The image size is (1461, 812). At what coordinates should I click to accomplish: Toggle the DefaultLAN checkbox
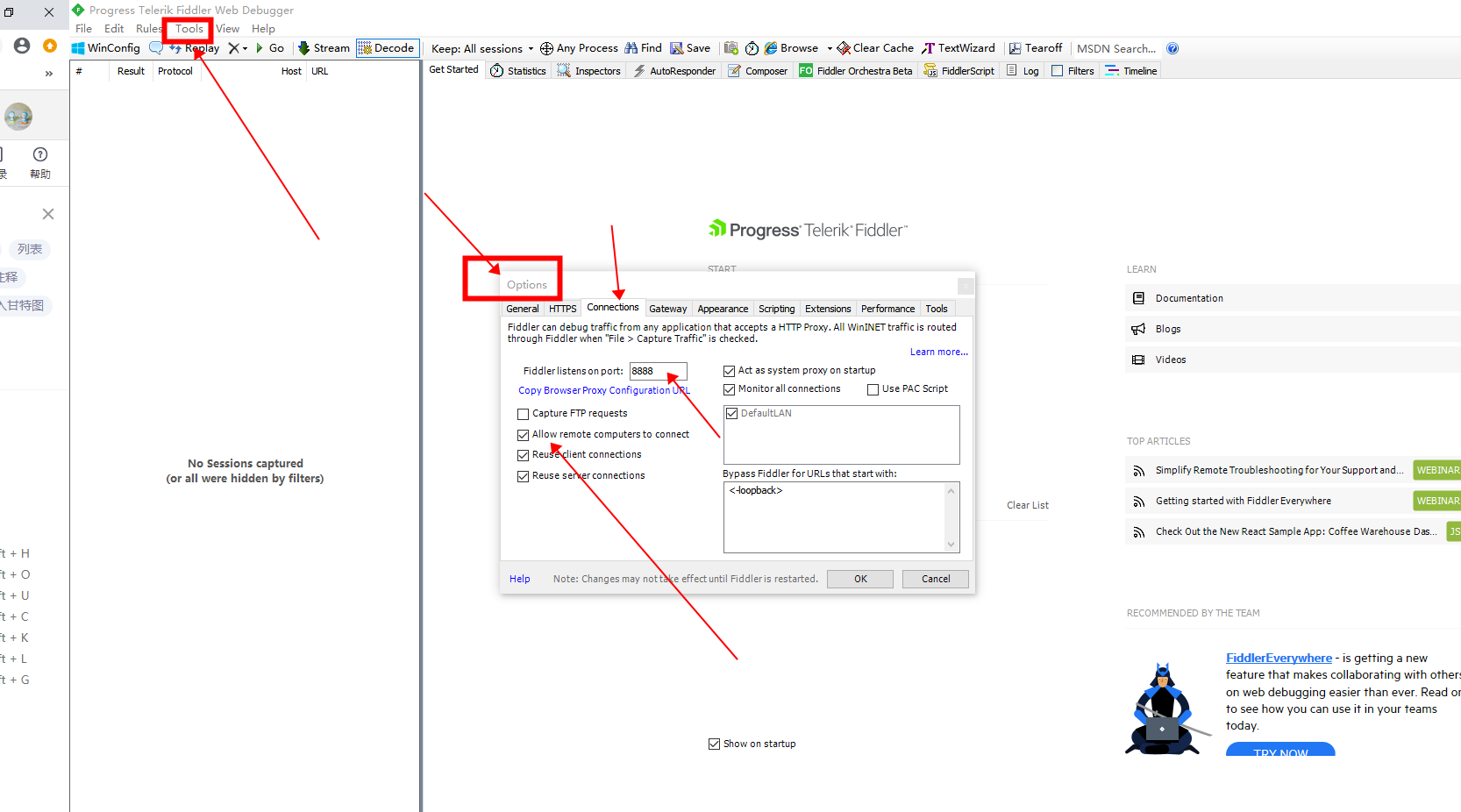[732, 413]
